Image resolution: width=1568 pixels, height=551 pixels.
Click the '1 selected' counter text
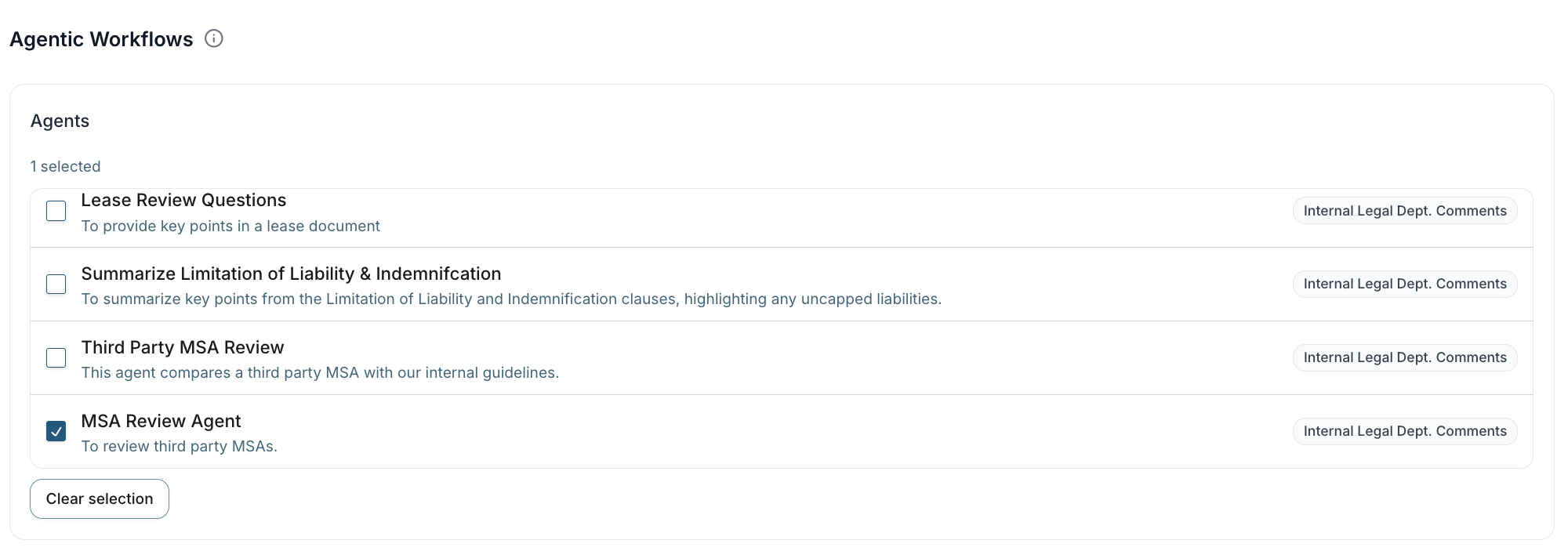click(x=65, y=166)
